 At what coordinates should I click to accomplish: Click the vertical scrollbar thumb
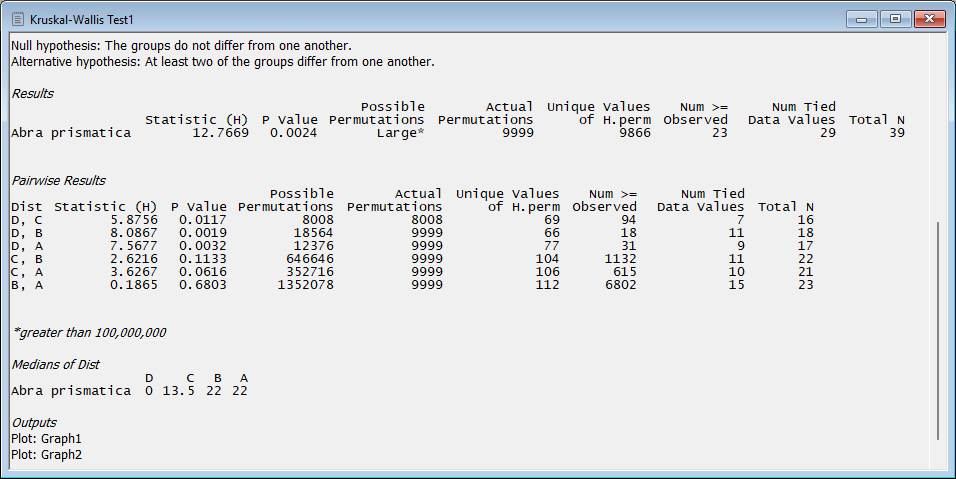[938, 330]
